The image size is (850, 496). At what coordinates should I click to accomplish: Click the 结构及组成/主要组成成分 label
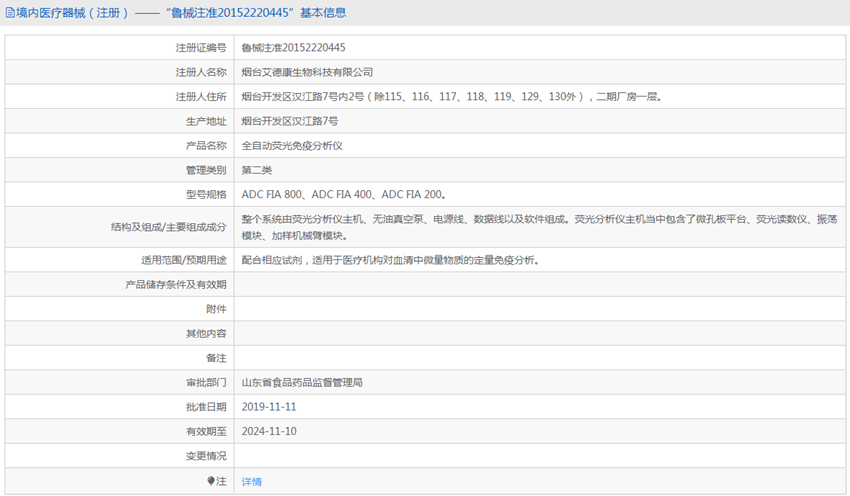tap(169, 227)
